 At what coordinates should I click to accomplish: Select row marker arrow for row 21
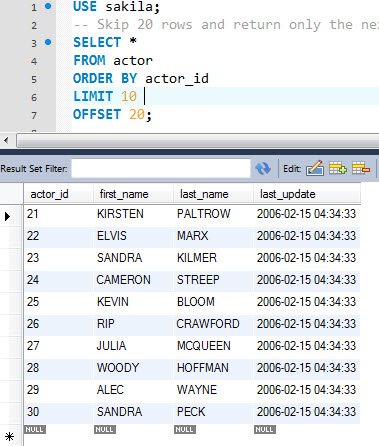pyautogui.click(x=7, y=216)
